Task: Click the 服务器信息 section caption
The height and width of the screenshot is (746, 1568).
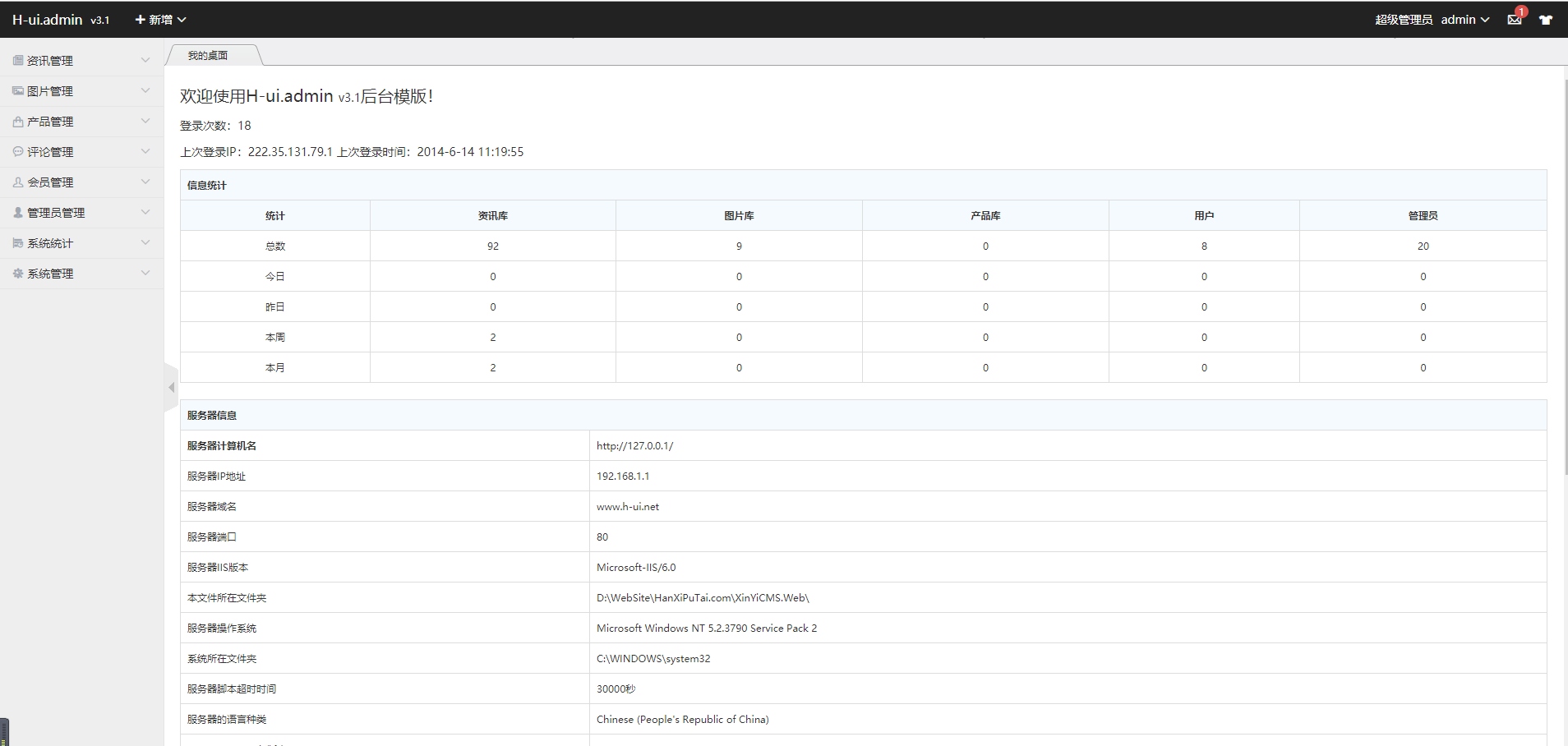Action: (x=212, y=416)
